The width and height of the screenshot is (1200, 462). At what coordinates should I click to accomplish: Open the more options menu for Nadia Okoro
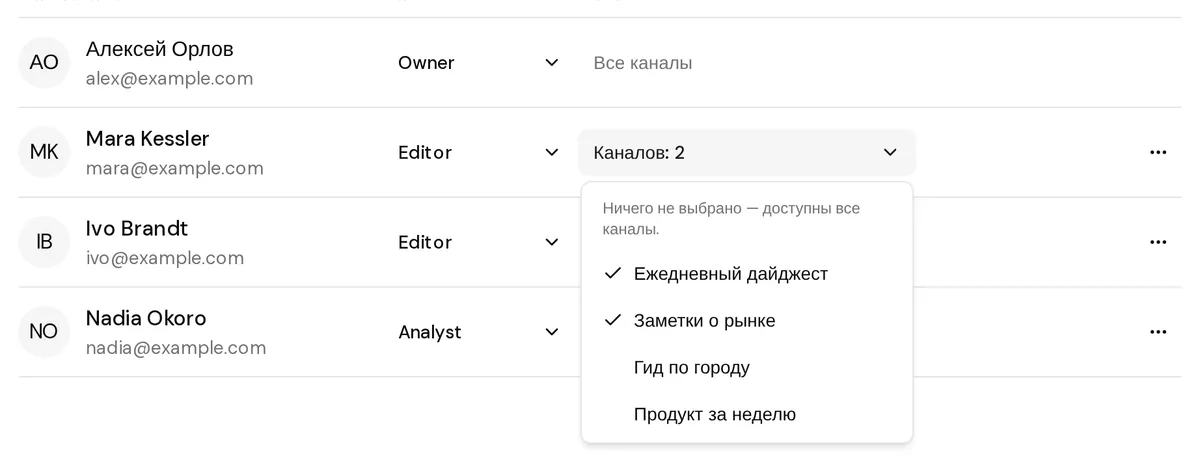coord(1158,332)
